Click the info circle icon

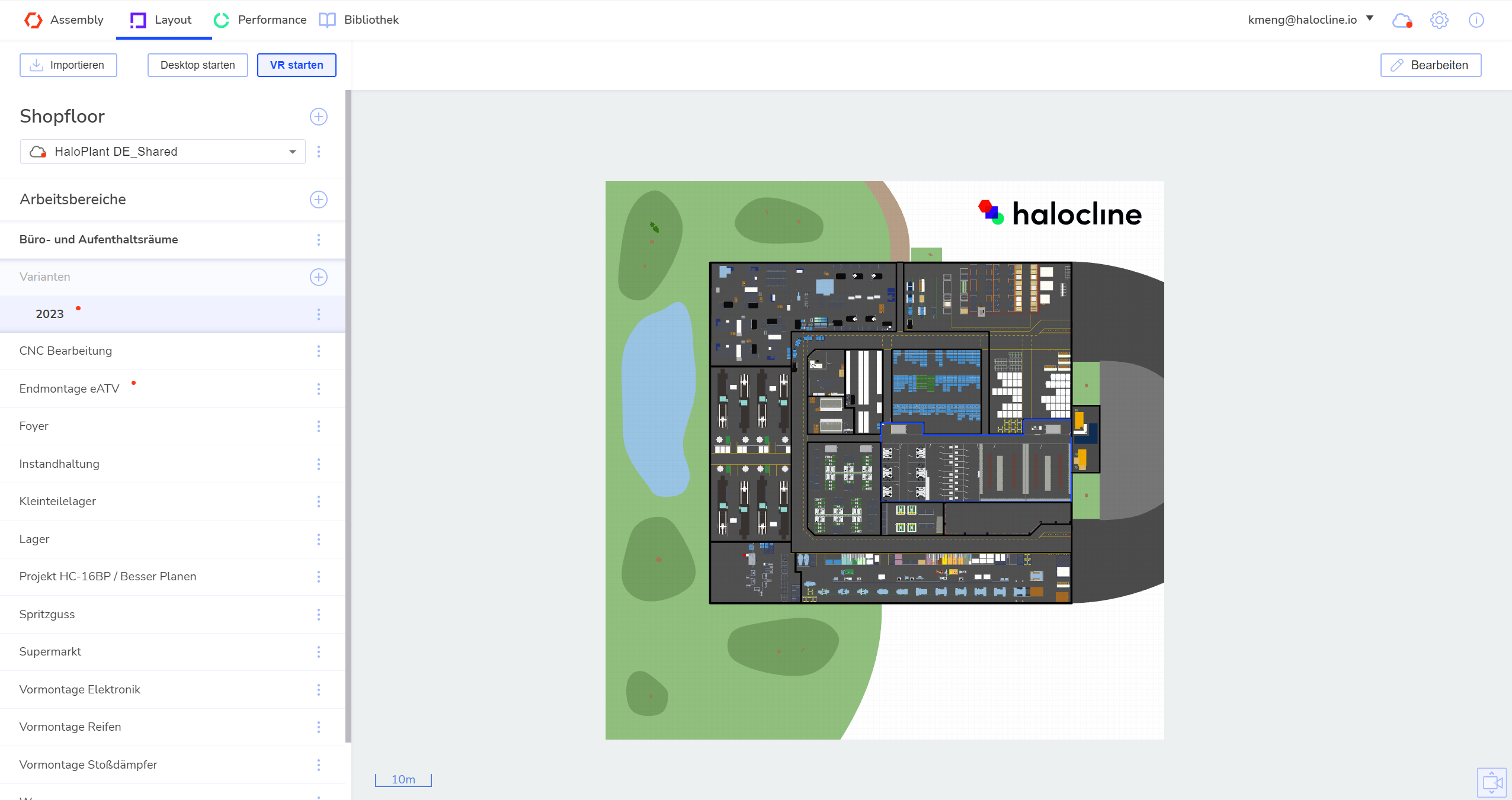coord(1476,20)
